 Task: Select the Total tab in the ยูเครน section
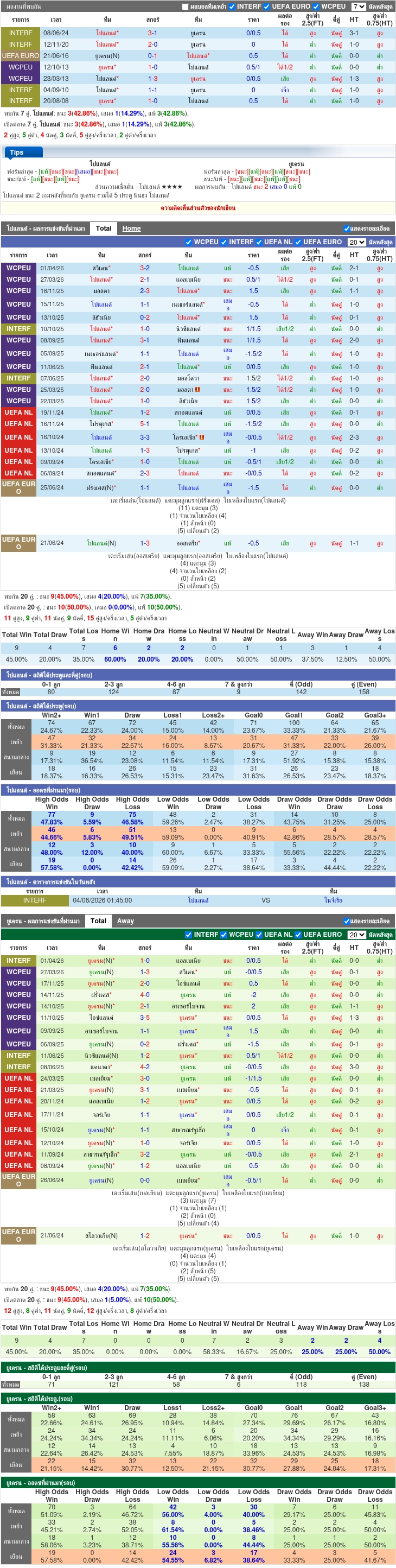pos(98,921)
